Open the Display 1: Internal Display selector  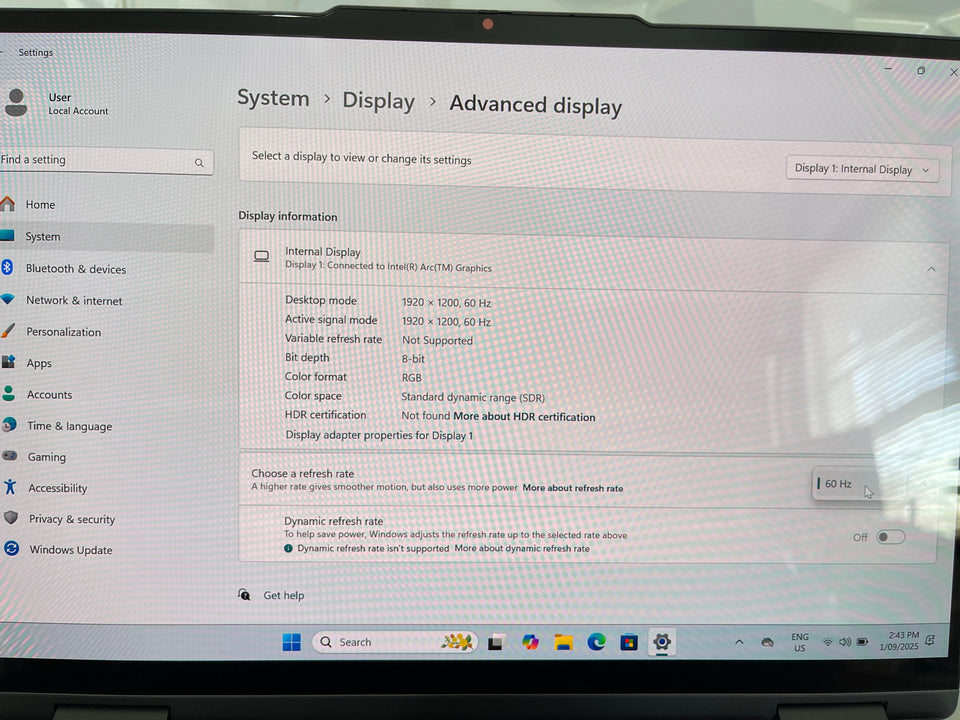coord(861,169)
